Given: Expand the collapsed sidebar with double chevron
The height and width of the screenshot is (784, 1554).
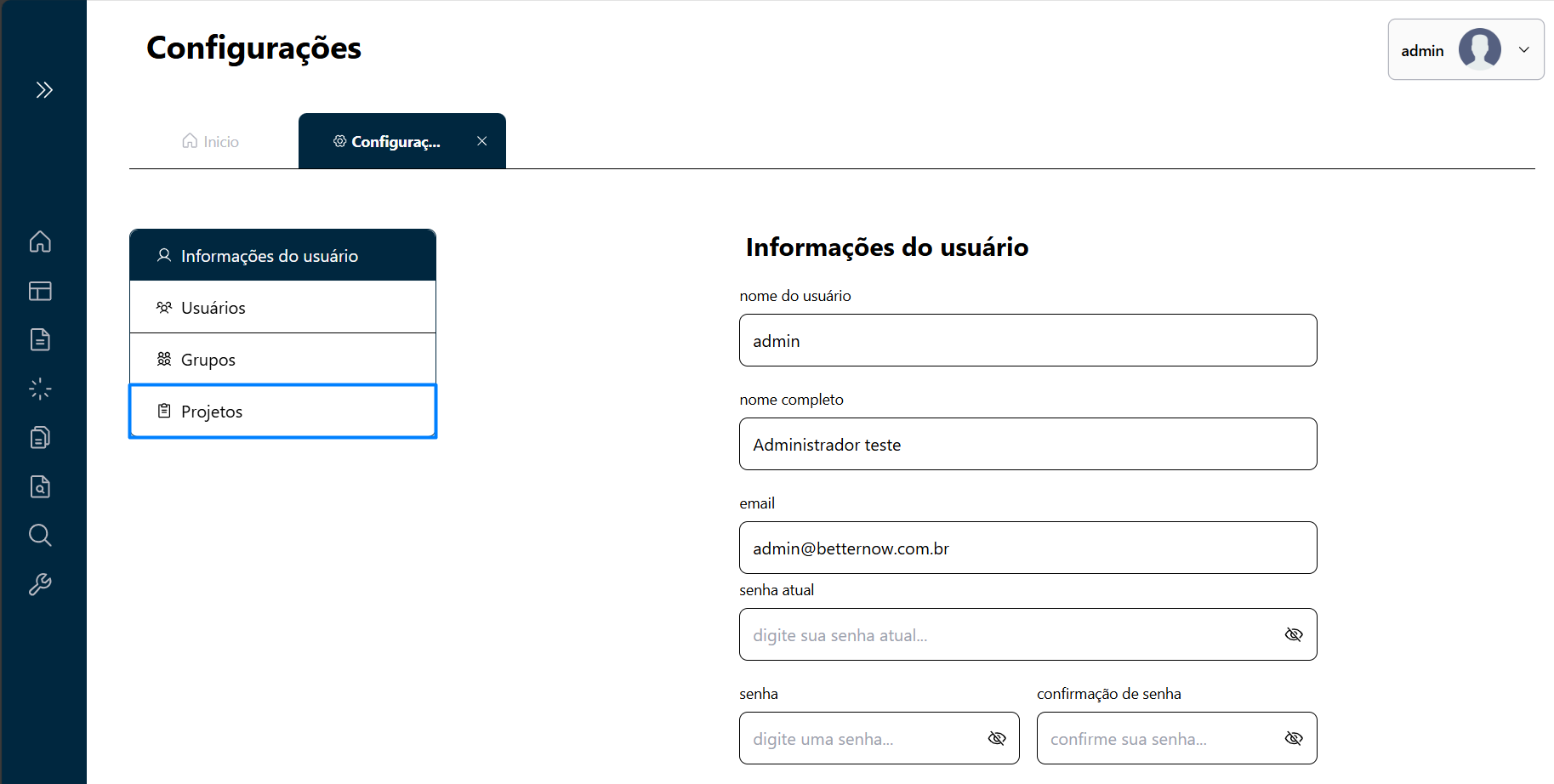Looking at the screenshot, I should click(x=44, y=89).
